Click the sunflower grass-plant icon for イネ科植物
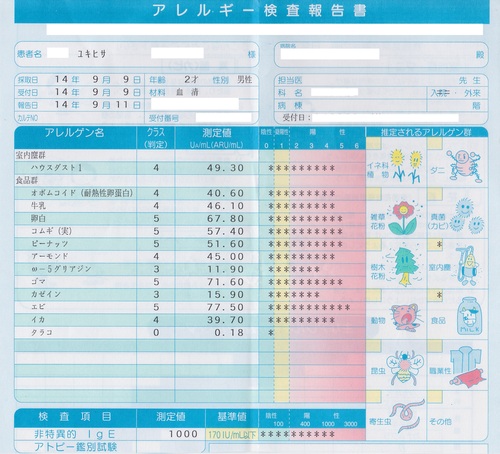Screen dimensions: 500x454 tap(407, 166)
